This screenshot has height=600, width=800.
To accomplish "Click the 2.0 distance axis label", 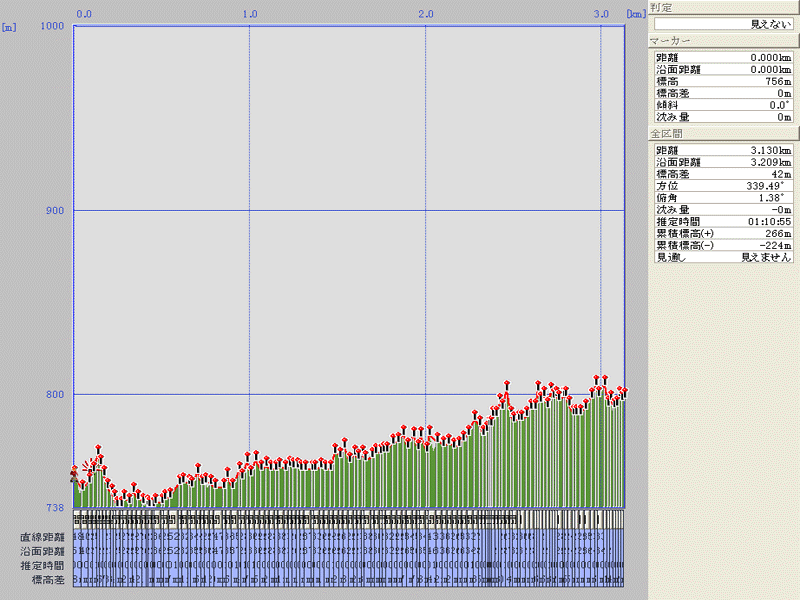I will point(426,14).
